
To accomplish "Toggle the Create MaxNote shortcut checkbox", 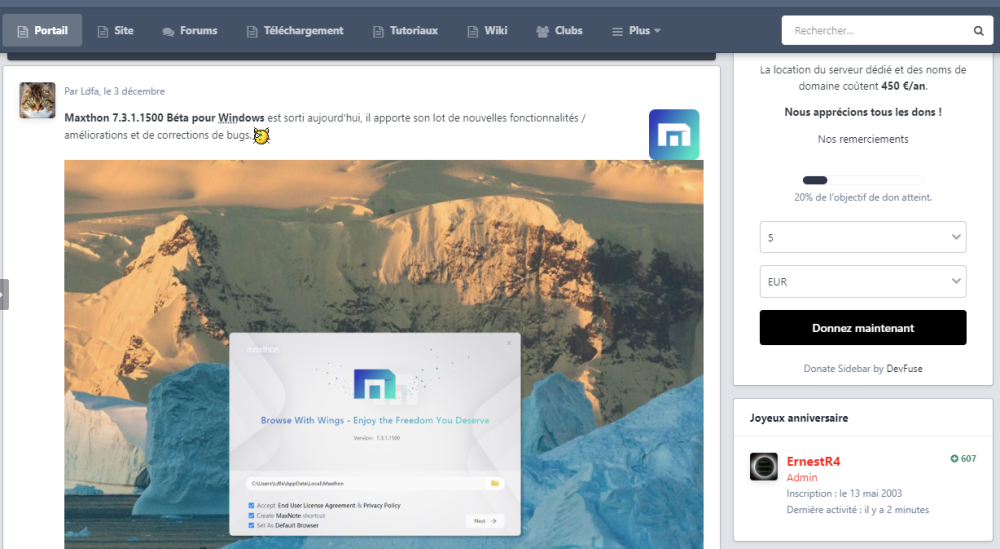I will [251, 515].
